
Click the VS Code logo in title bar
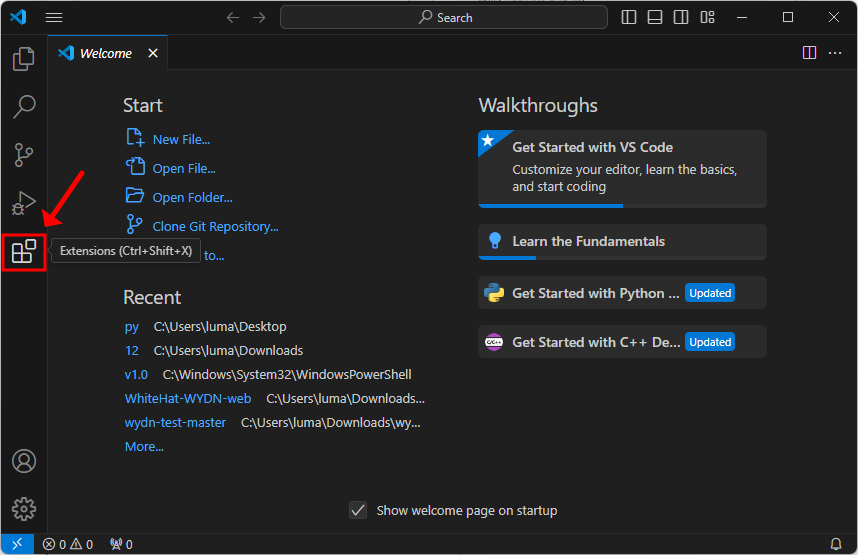(x=19, y=17)
